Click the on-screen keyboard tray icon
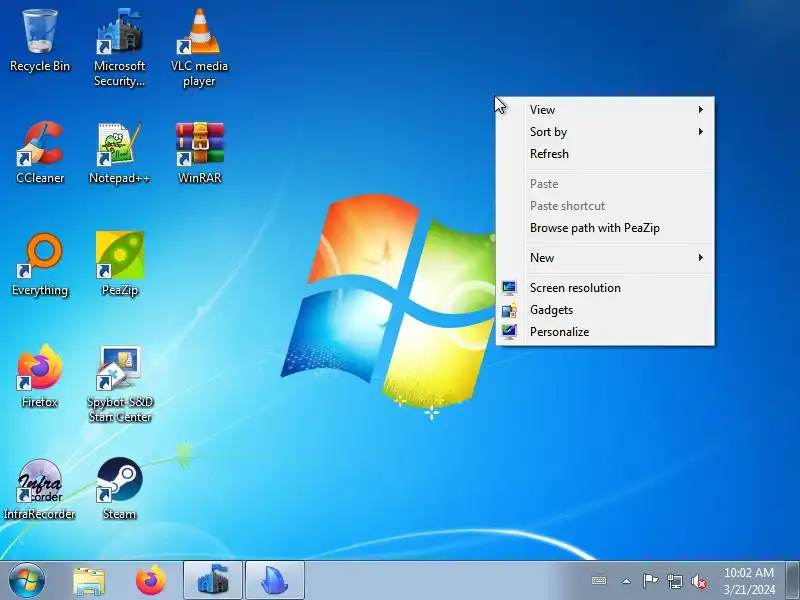The image size is (800, 600). pos(599,581)
